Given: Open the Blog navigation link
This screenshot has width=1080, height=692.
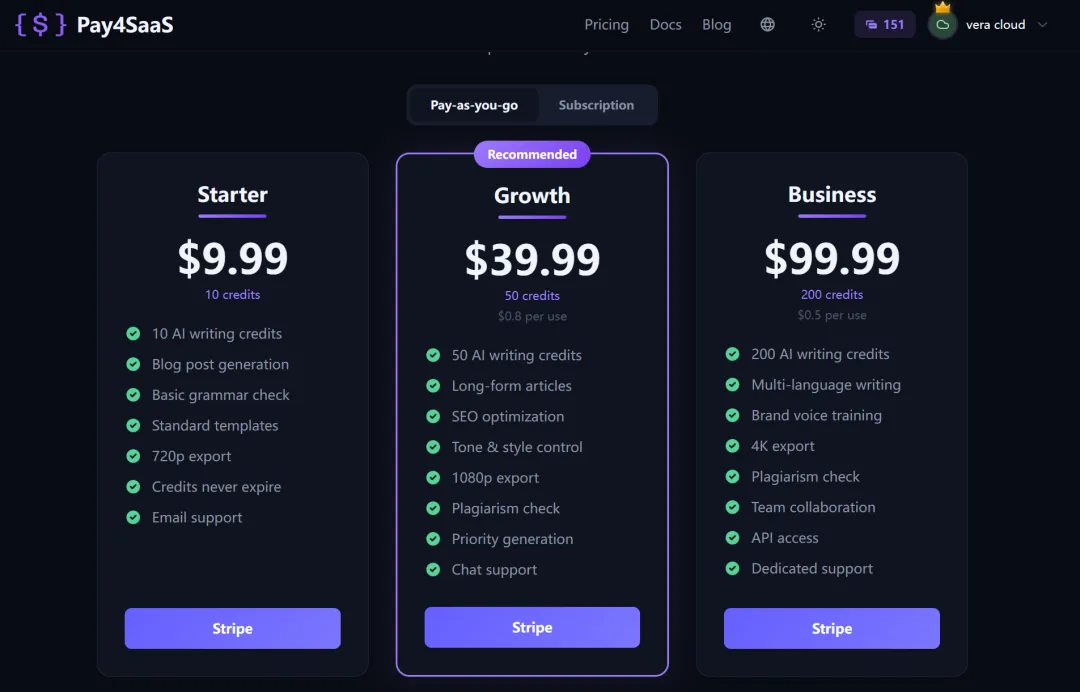Looking at the screenshot, I should pyautogui.click(x=716, y=25).
